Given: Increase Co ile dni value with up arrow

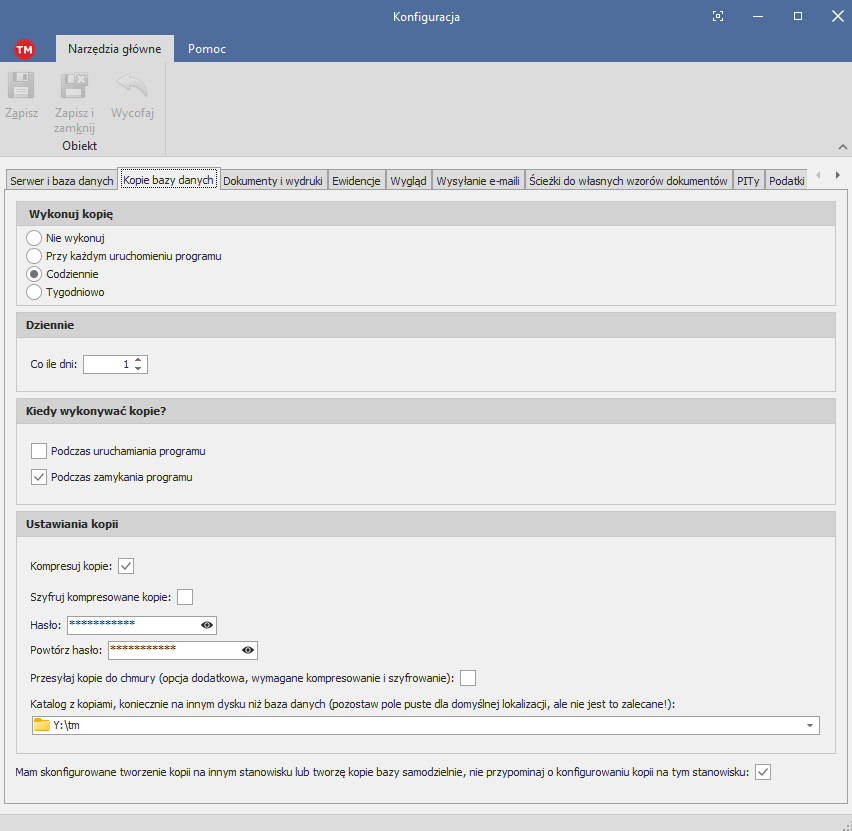Looking at the screenshot, I should [138, 360].
